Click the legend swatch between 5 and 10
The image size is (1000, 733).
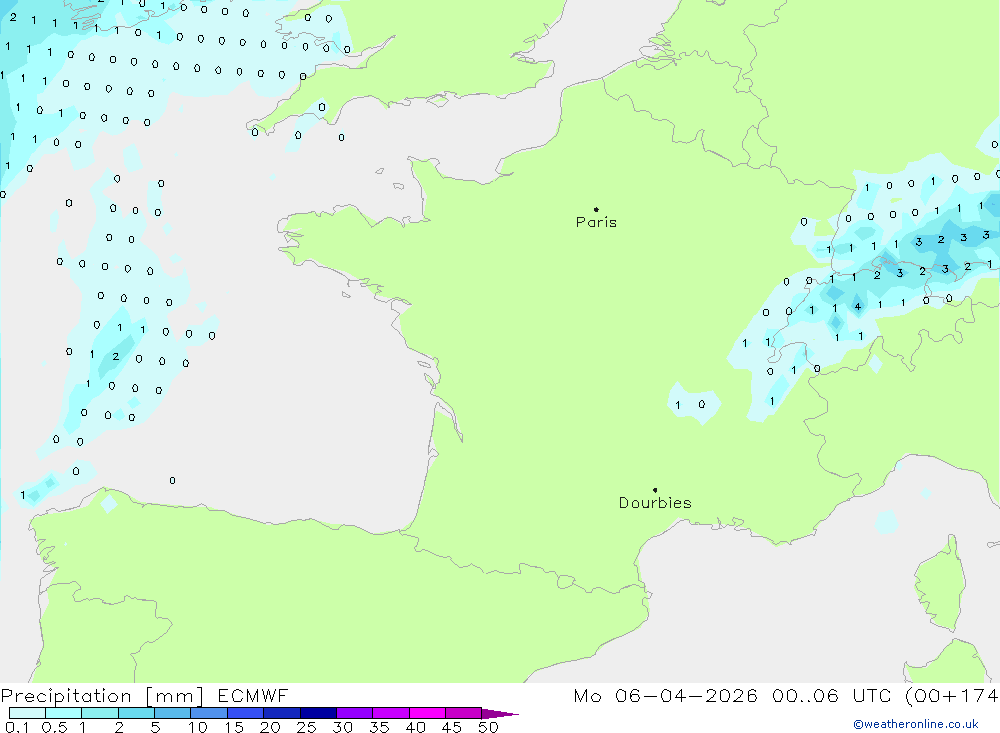point(173,713)
